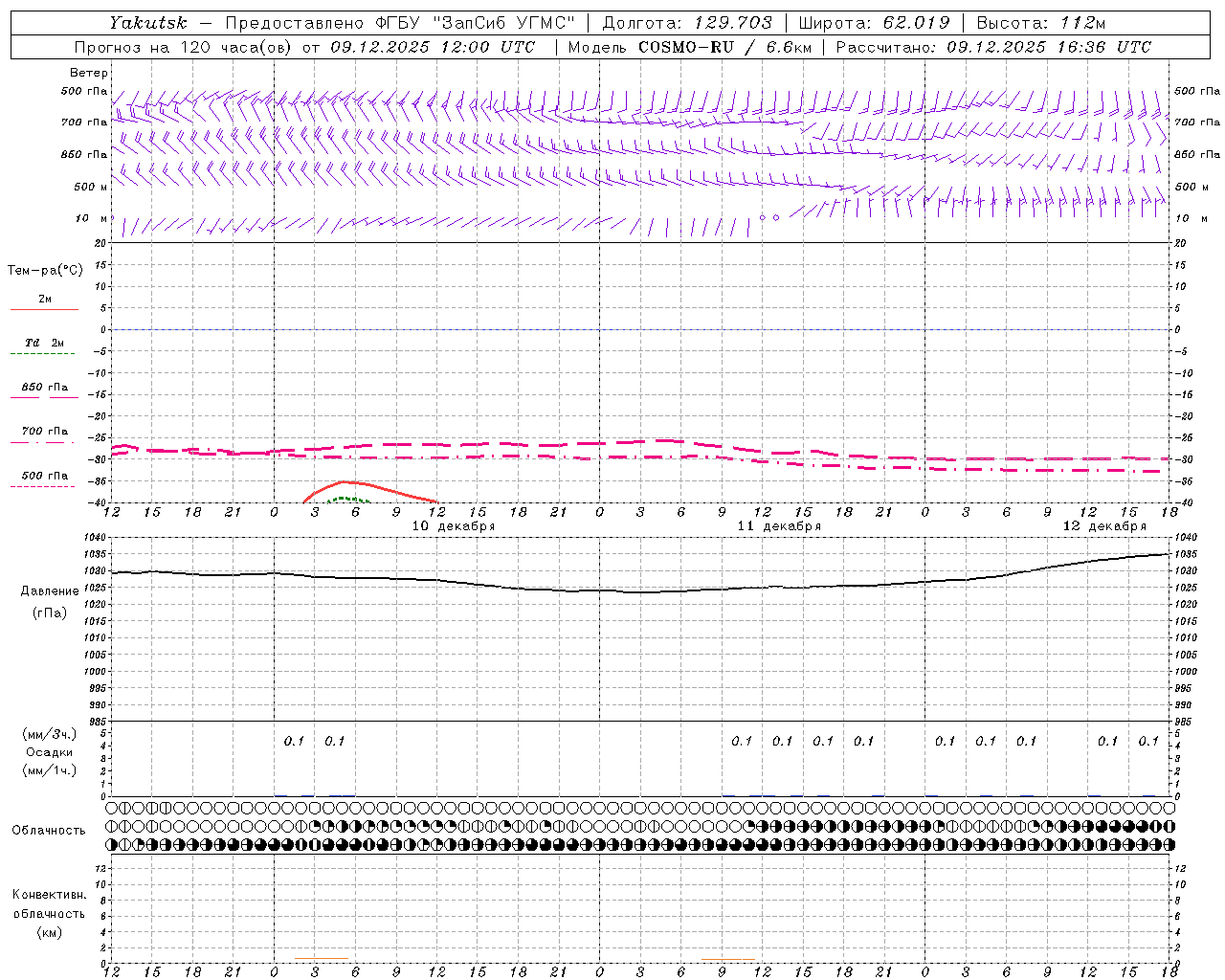1225x980 pixels.
Task: Click the gray convective cloud bar
Action: 322,958
